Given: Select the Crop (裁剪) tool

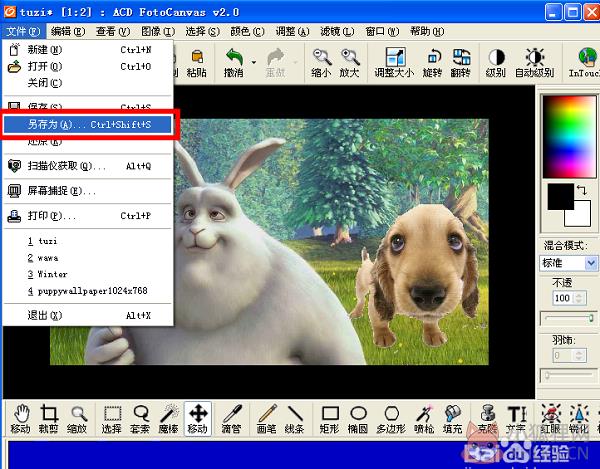Looking at the screenshot, I should 49,419.
